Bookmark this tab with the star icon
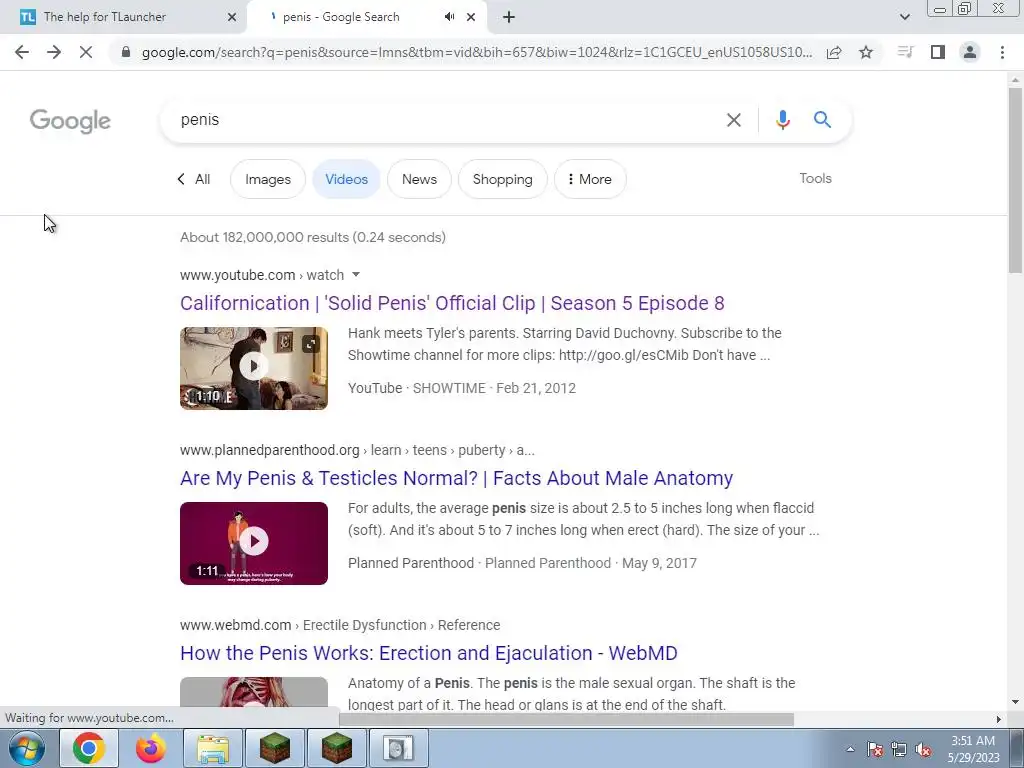Viewport: 1024px width, 768px height. [866, 52]
